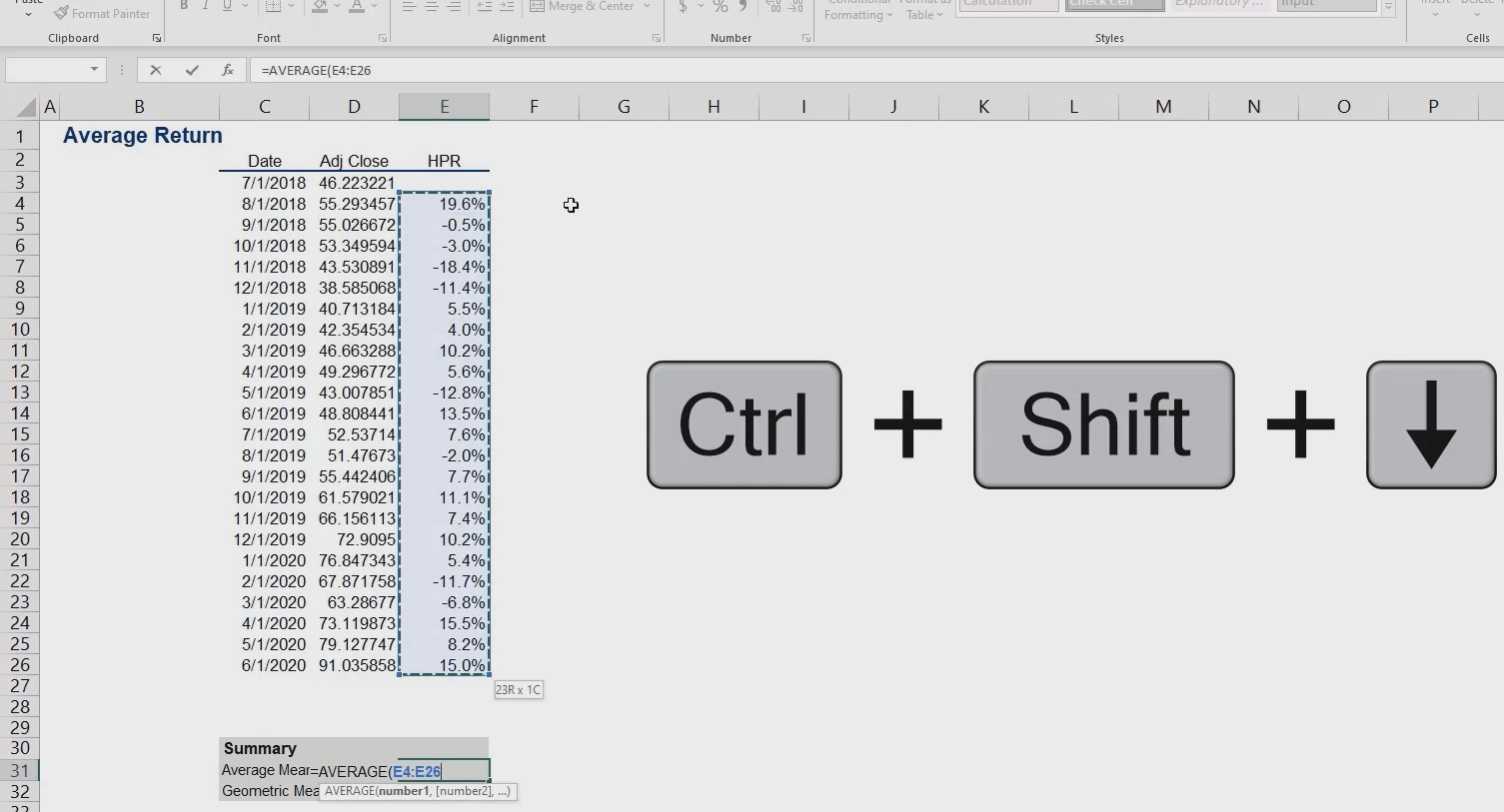Open the underline style dropdown arrow

(x=245, y=6)
